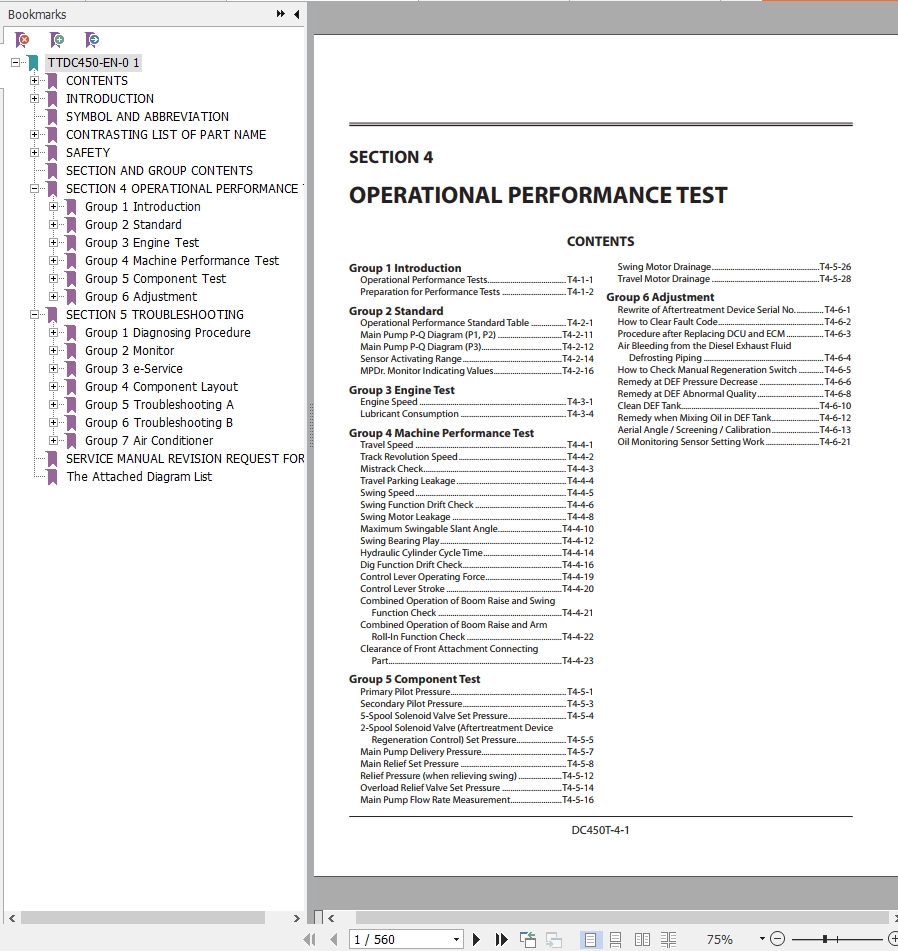Open SECTION AND GROUP CONTENTS bookmark
The height and width of the screenshot is (951, 898).
tap(159, 170)
